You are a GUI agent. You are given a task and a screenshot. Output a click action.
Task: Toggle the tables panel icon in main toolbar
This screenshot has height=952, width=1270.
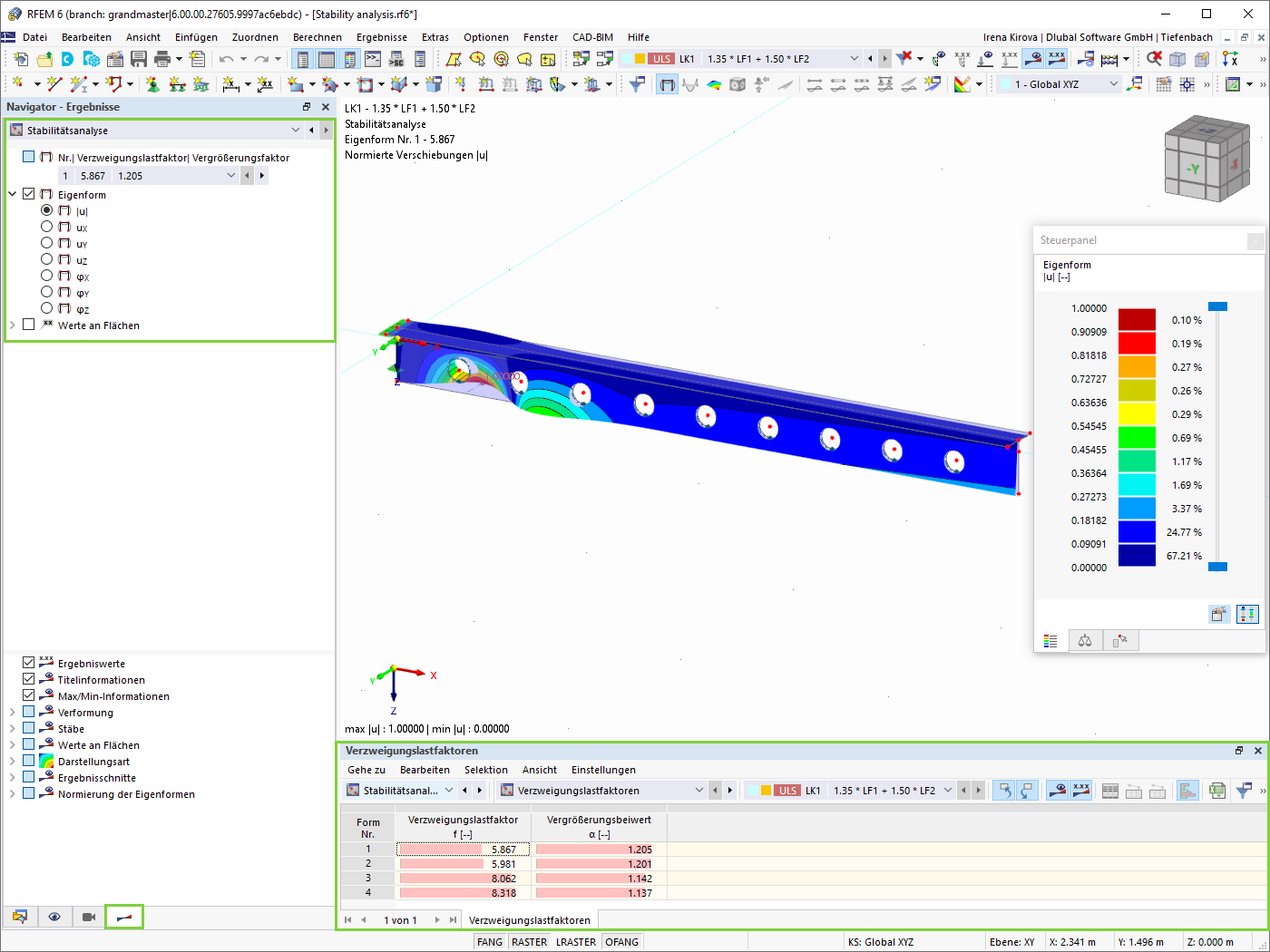[326, 59]
